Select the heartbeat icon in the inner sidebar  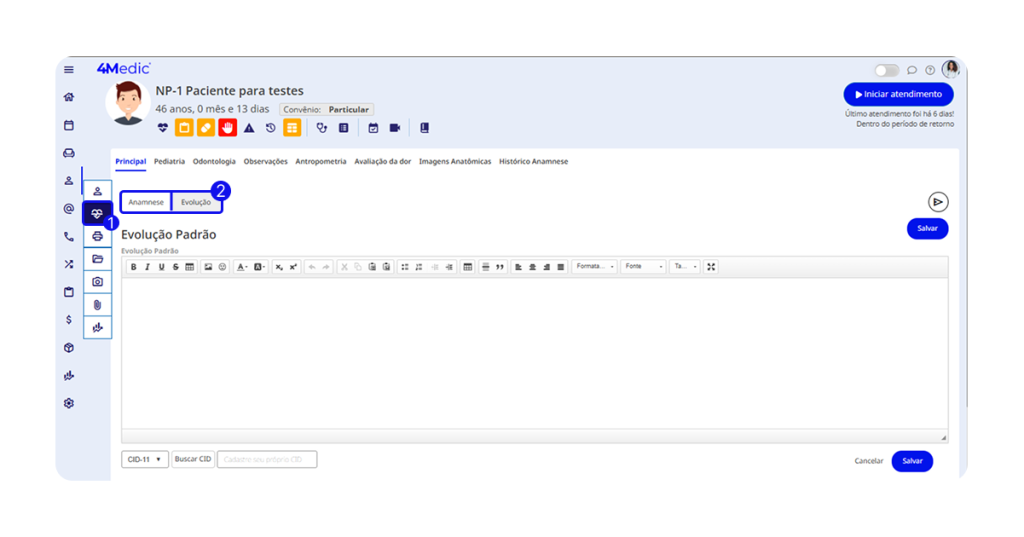(97, 214)
